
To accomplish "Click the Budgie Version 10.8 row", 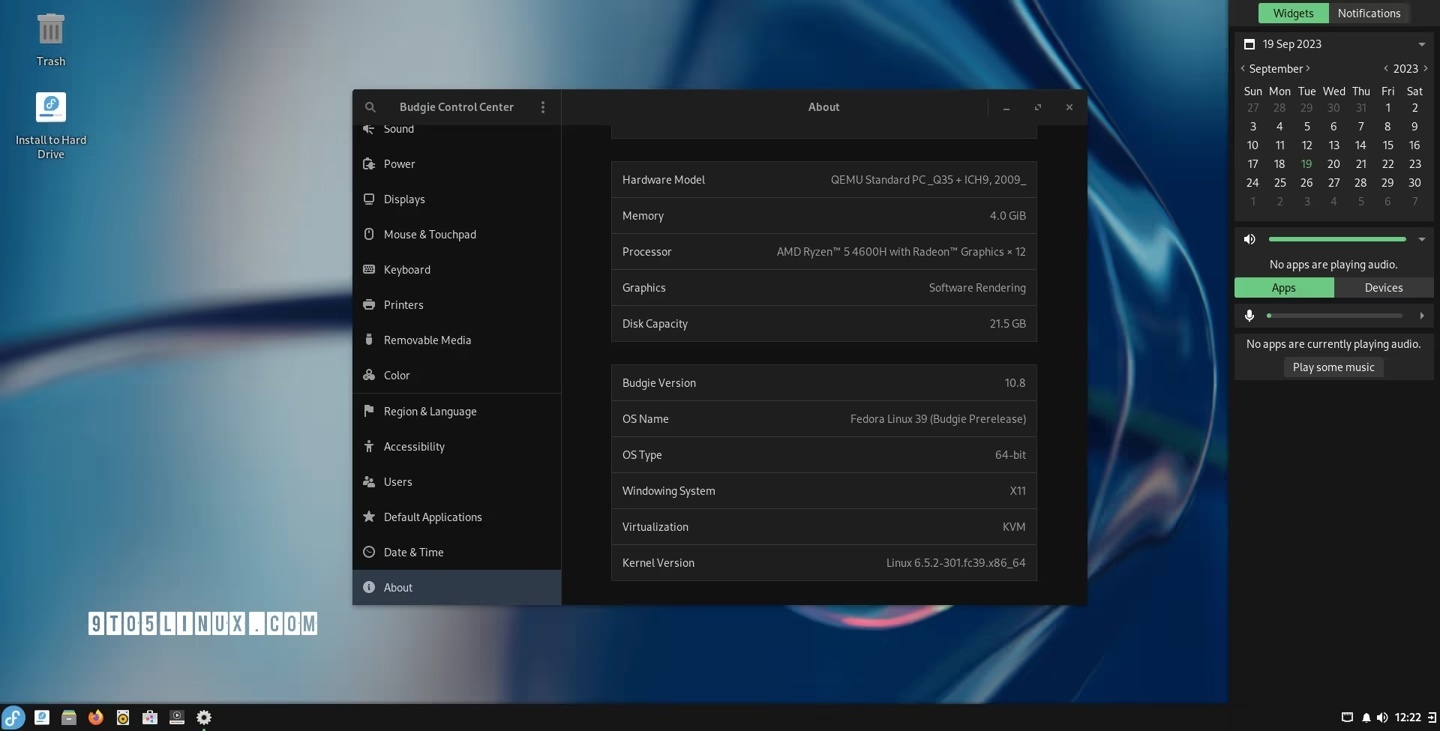I will click(824, 383).
